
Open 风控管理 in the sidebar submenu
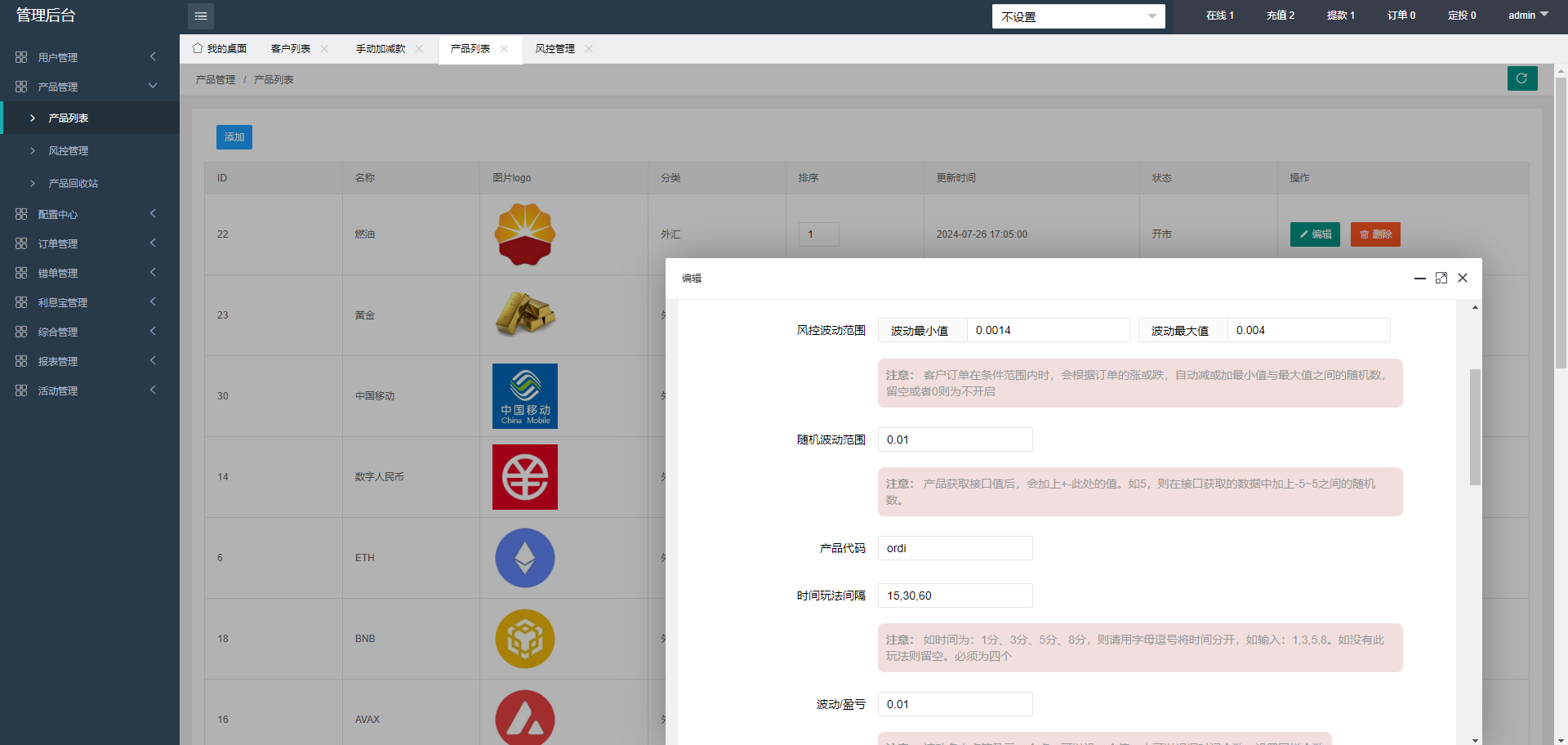coord(69,151)
